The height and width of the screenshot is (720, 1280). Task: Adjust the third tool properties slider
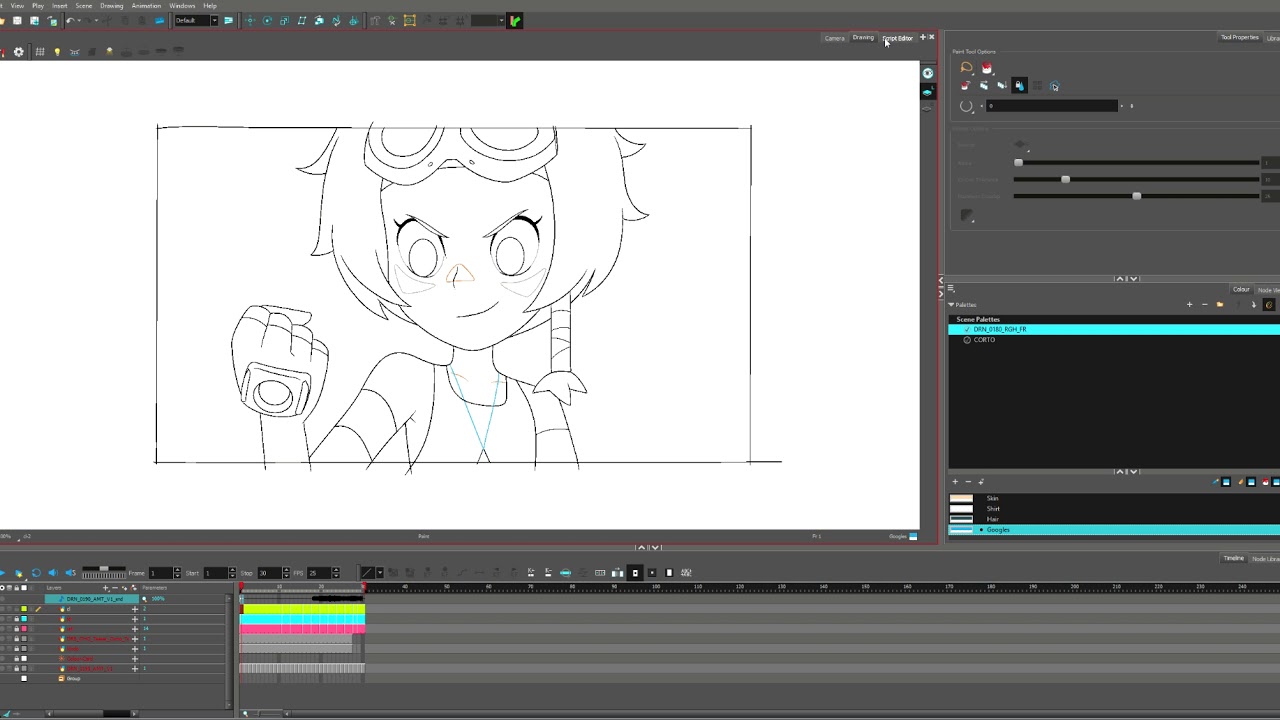tap(1136, 196)
